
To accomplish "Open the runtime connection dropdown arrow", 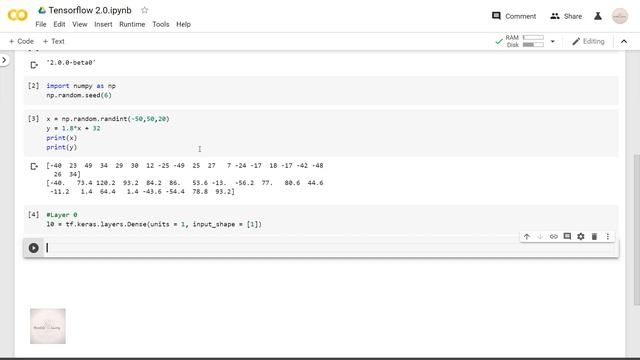I will [553, 41].
